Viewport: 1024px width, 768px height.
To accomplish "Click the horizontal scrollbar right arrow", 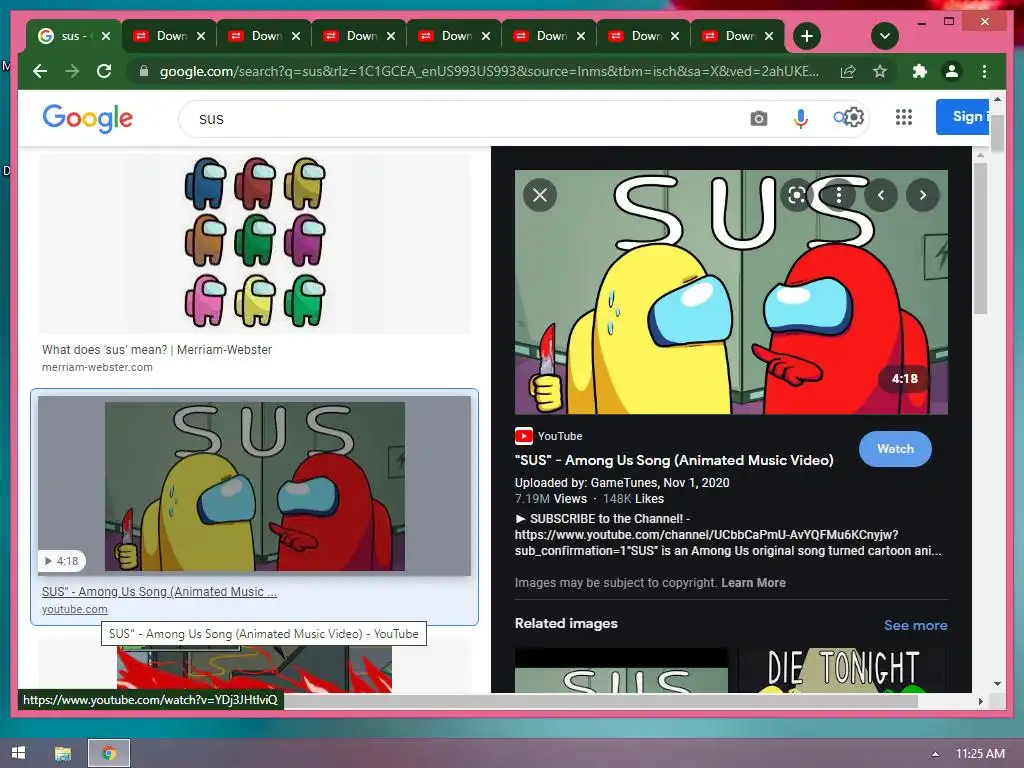I will pos(980,701).
